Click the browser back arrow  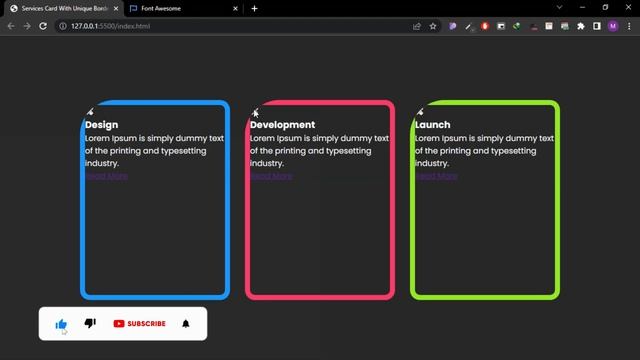pos(11,26)
